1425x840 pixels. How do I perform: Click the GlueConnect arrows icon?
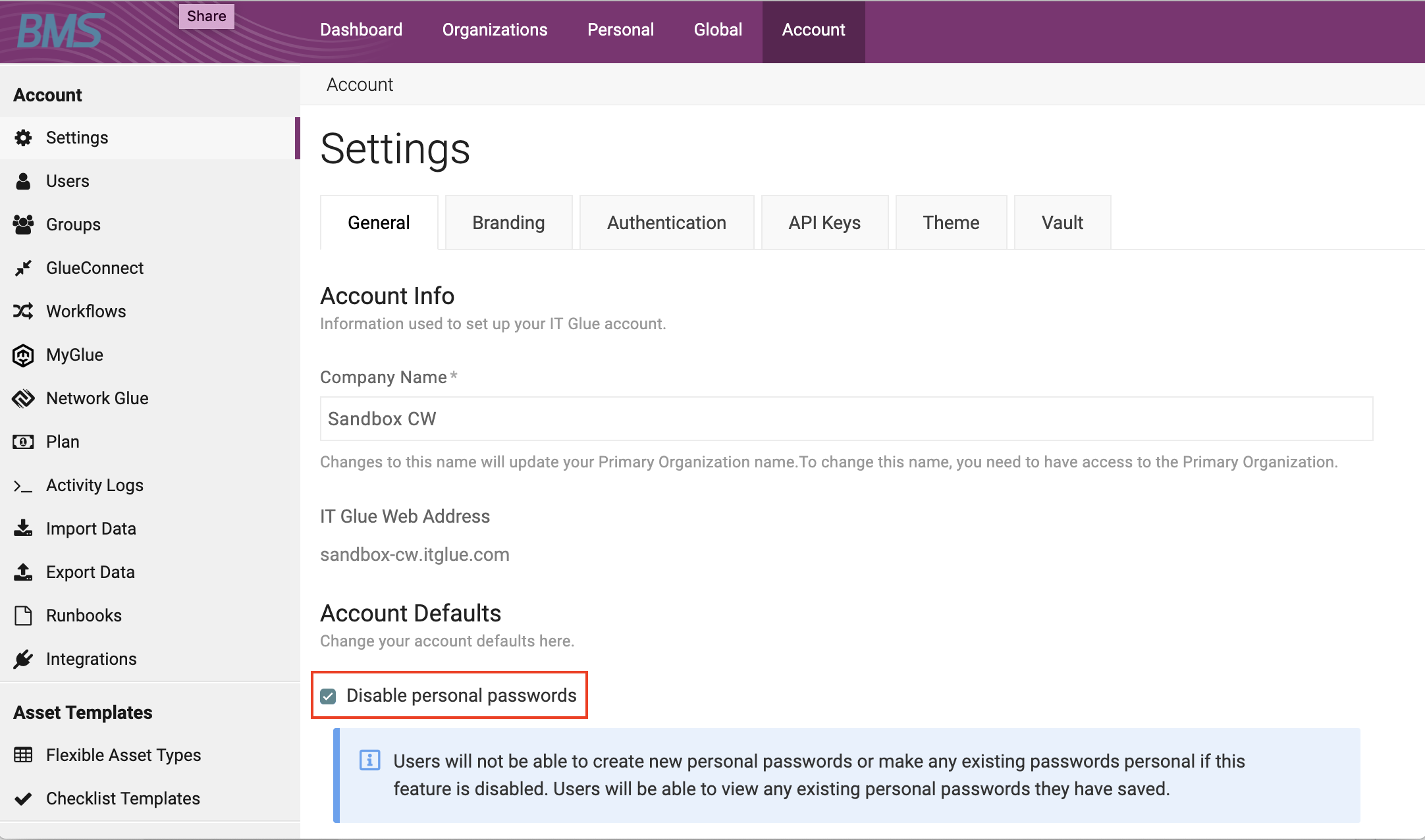(x=23, y=268)
